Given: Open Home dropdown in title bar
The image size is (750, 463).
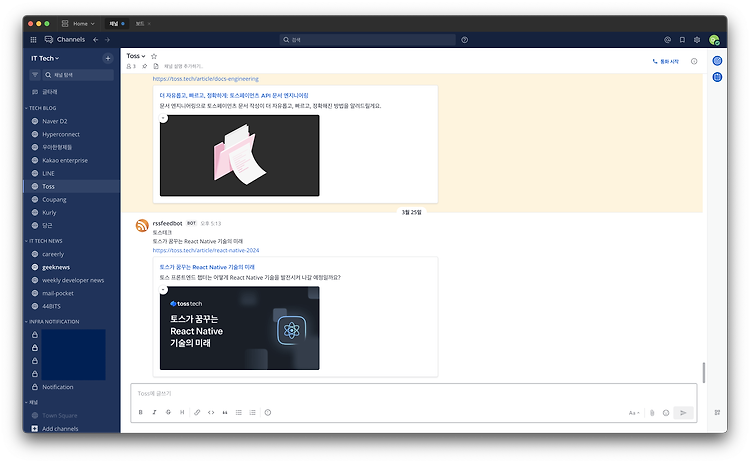Looking at the screenshot, I should tap(79, 23).
